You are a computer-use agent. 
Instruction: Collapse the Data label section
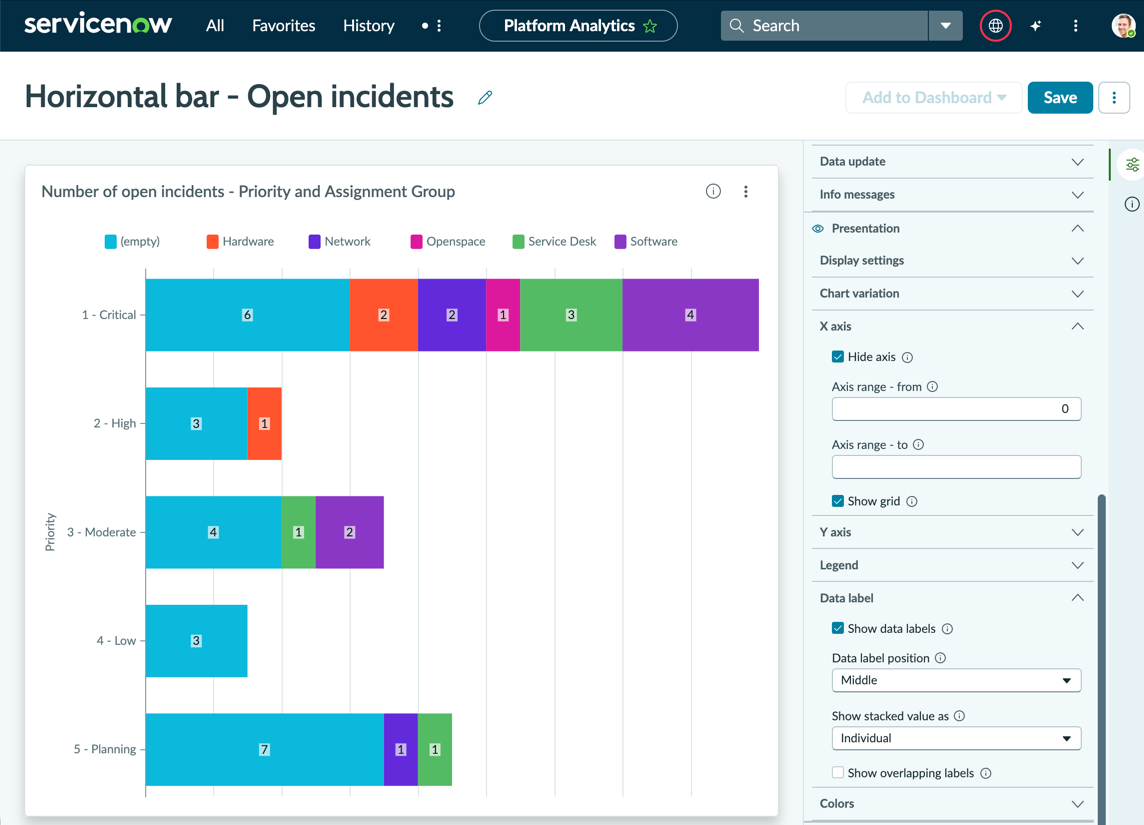(x=952, y=598)
